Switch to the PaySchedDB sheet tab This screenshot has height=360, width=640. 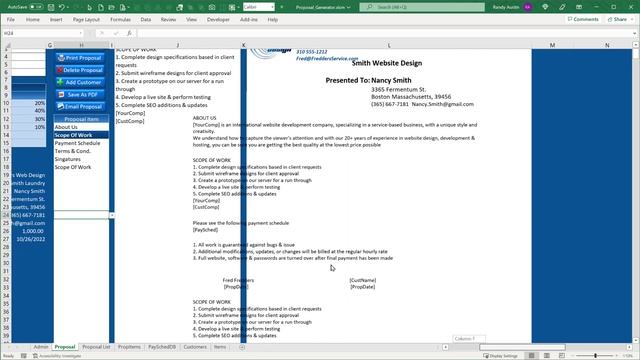(x=162, y=347)
